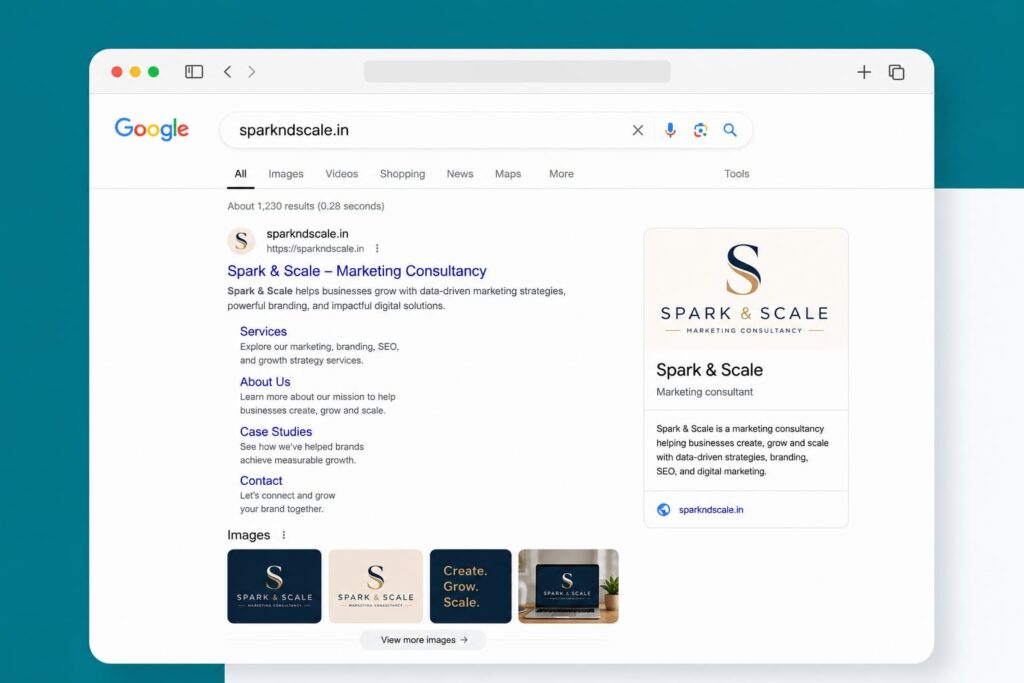Open the three-dot menu beside sparkndscale.in URL

coord(377,249)
